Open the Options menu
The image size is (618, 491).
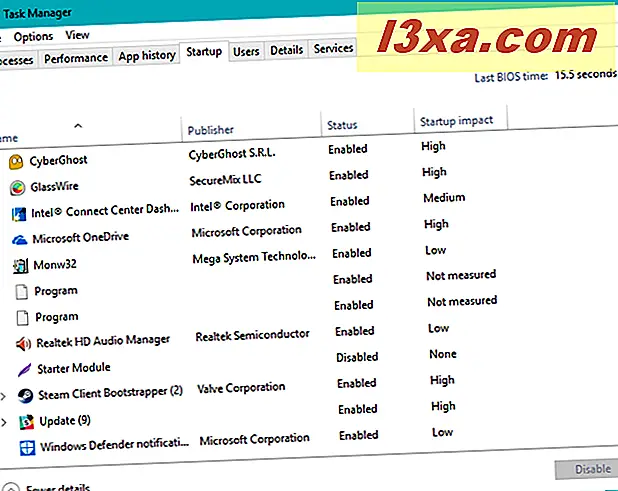coord(33,37)
